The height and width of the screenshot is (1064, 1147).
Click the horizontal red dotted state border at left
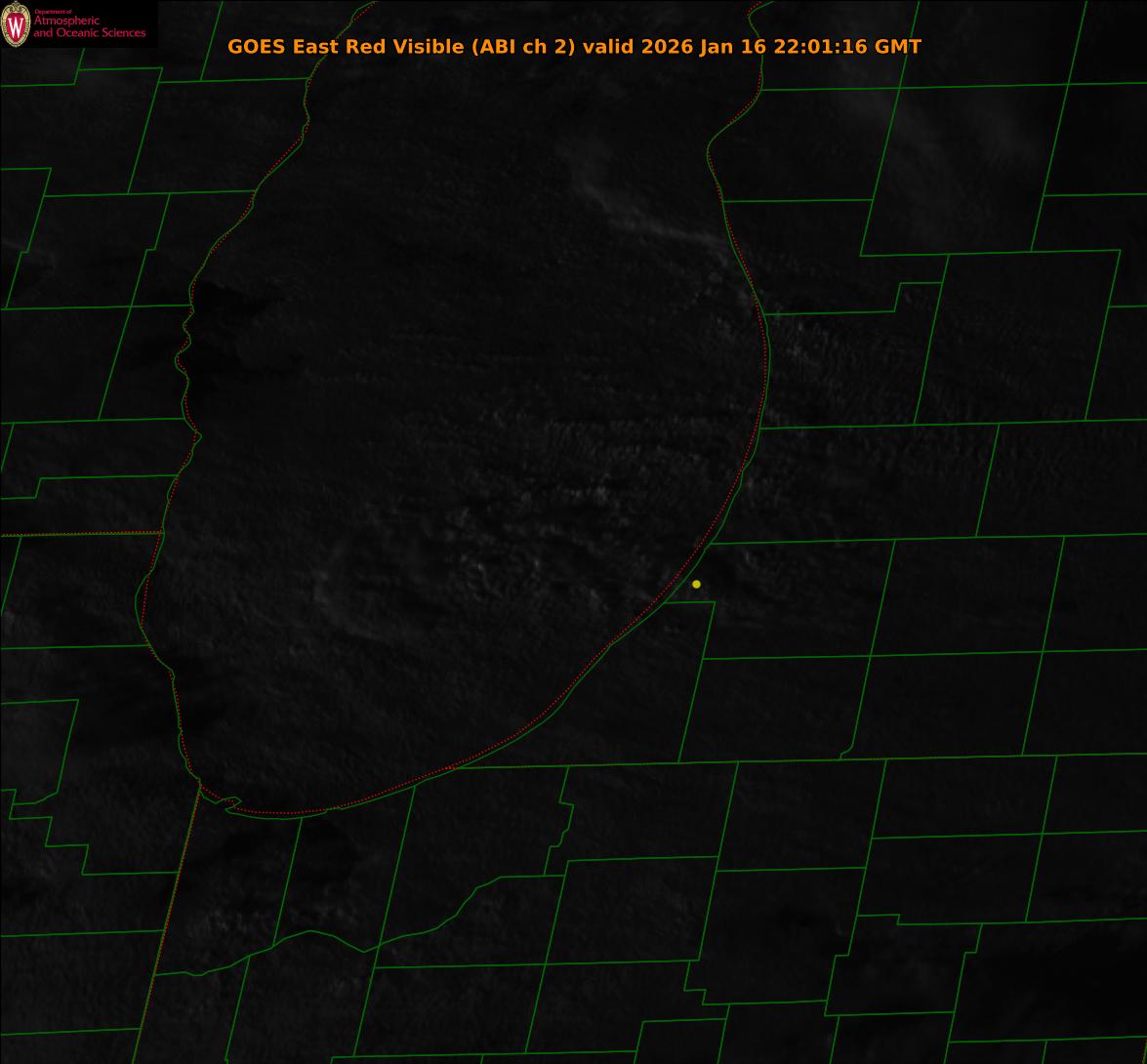78,534
